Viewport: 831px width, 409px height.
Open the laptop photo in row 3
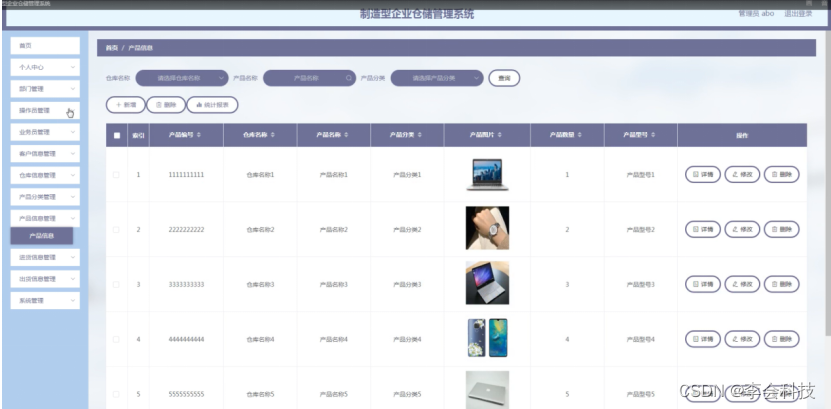pyautogui.click(x=487, y=283)
